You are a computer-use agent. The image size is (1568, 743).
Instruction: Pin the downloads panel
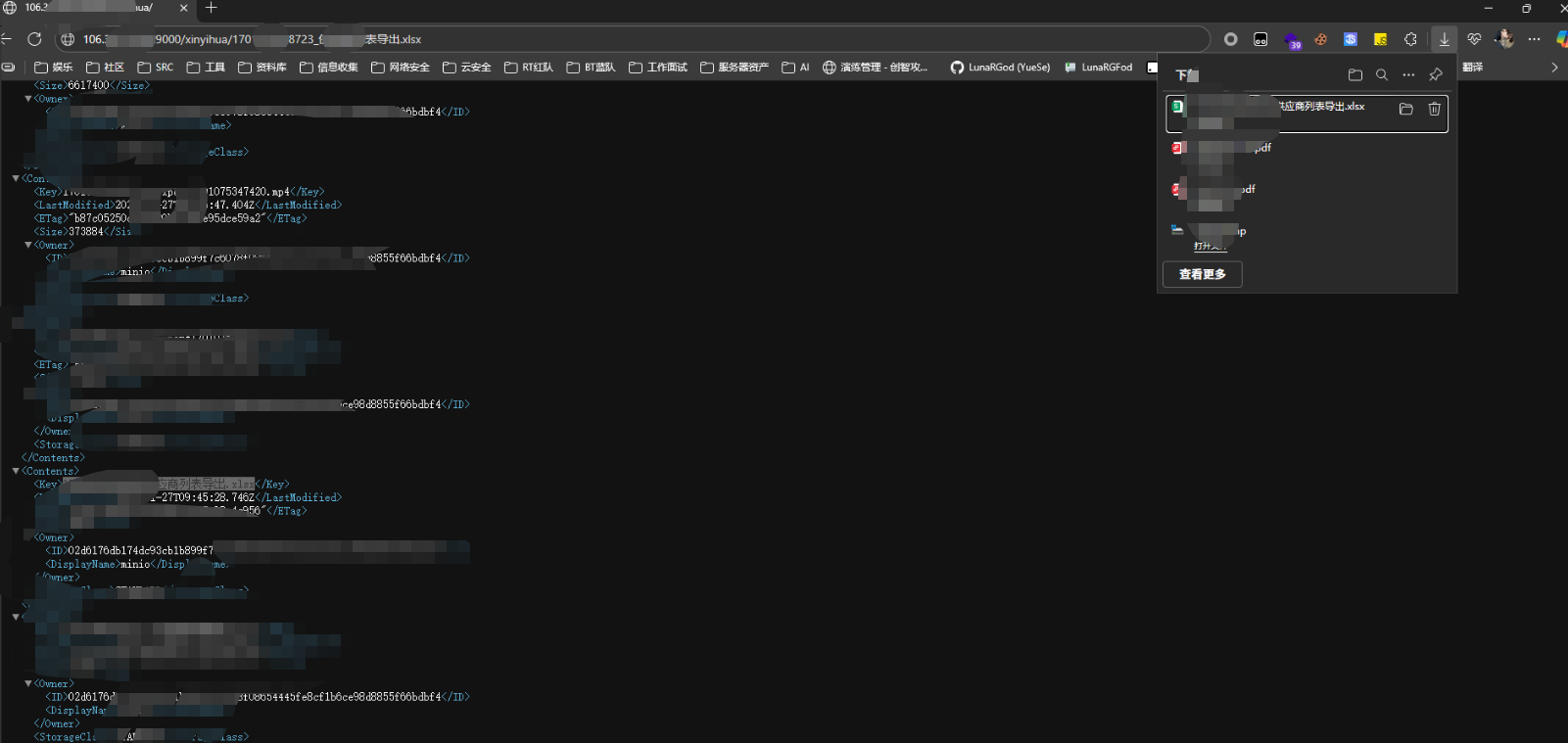click(x=1436, y=74)
